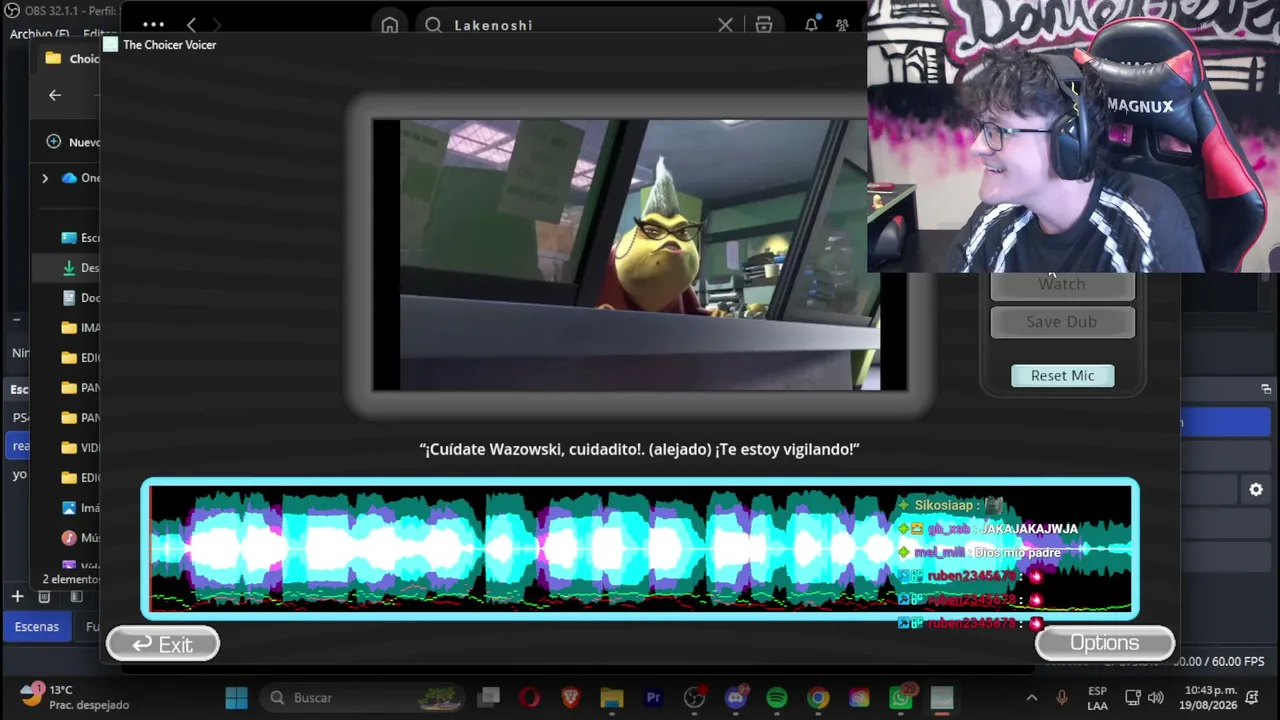Open the Música item in File Explorer sidebar
The image size is (1280, 720).
[x=80, y=538]
